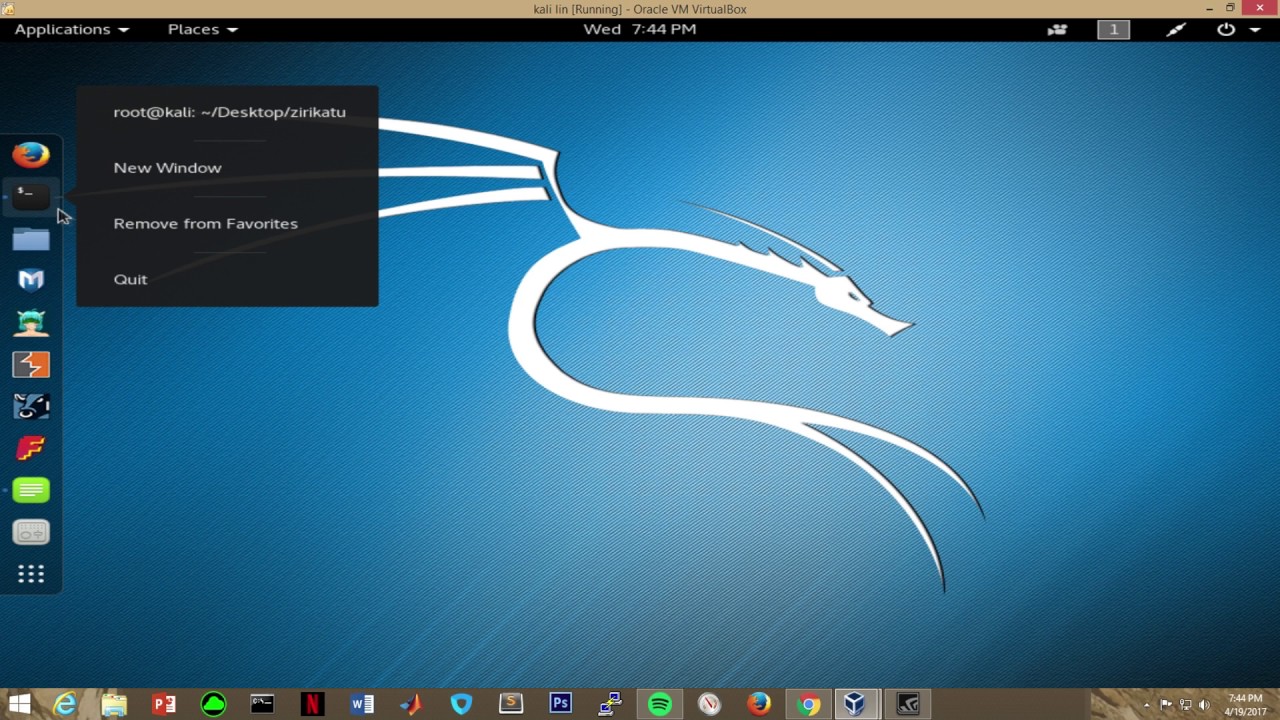
Task: Open Command Prompt from the Windows taskbar
Action: [262, 704]
